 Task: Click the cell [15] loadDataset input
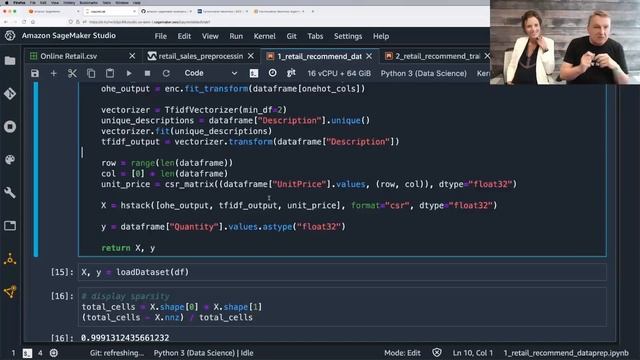342,272
